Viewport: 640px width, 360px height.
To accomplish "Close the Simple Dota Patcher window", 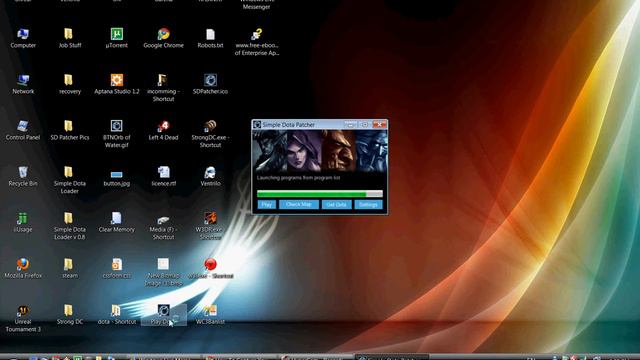I will point(379,124).
